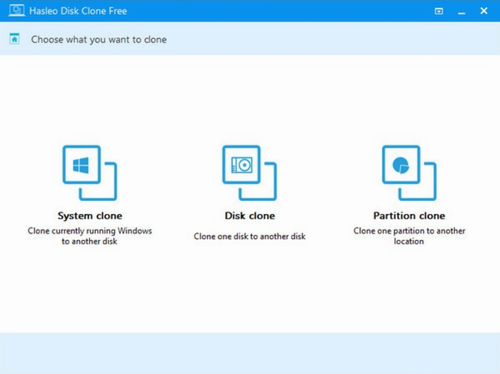The height and width of the screenshot is (374, 500).
Task: Click the 'Hasleo Disk Clone Free' window title
Action: click(x=78, y=11)
